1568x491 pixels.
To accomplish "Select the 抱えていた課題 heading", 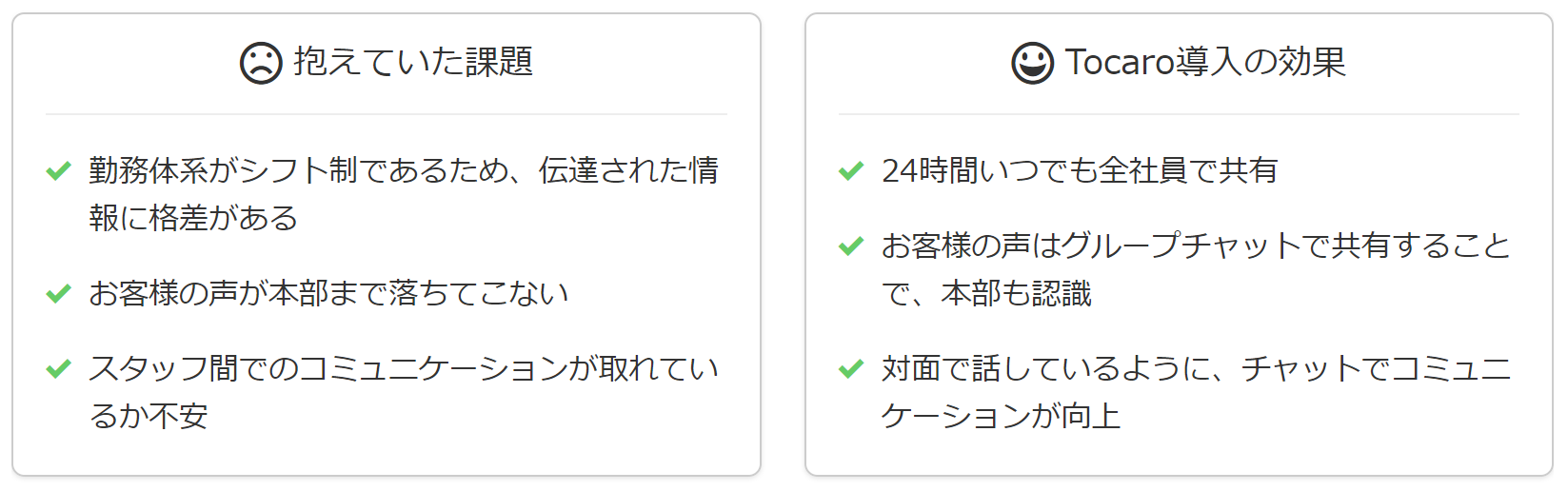I will coord(413,62).
